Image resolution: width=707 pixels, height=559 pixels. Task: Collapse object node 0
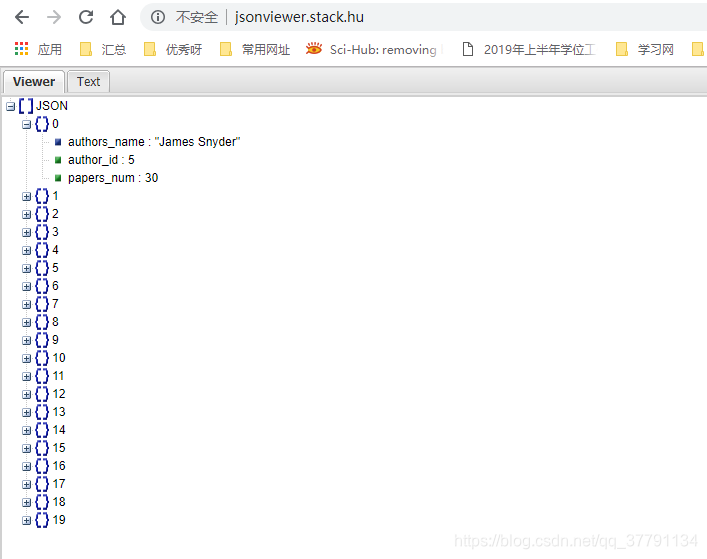point(27,124)
